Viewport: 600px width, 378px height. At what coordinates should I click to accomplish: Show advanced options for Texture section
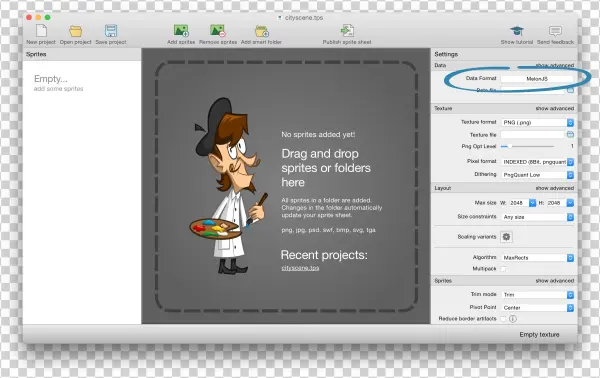pyautogui.click(x=554, y=109)
